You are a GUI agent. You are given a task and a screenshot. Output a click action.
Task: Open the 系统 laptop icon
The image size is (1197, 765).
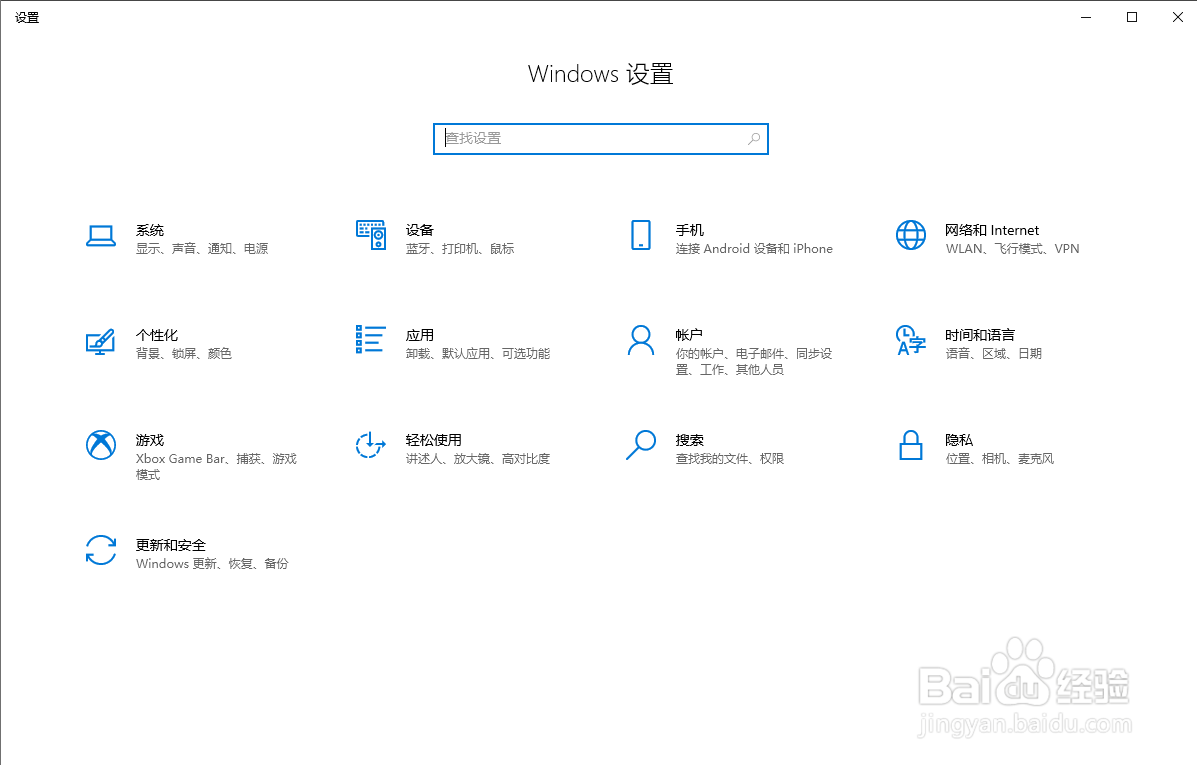coord(101,236)
